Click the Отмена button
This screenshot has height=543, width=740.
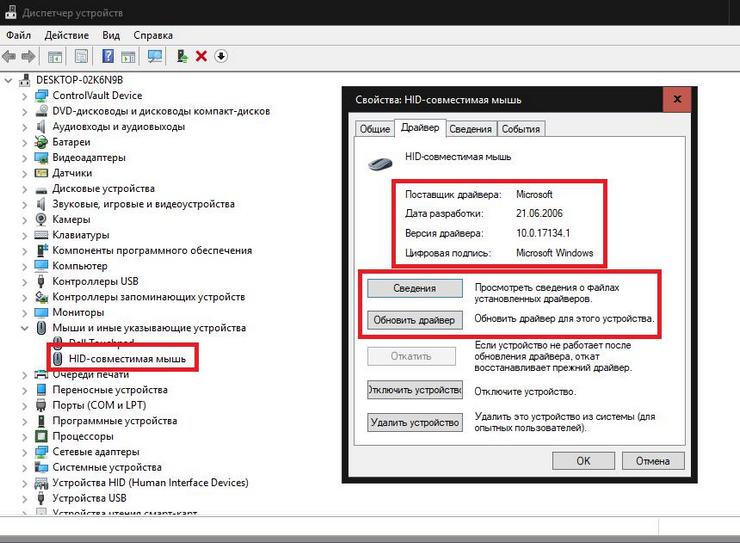(653, 461)
